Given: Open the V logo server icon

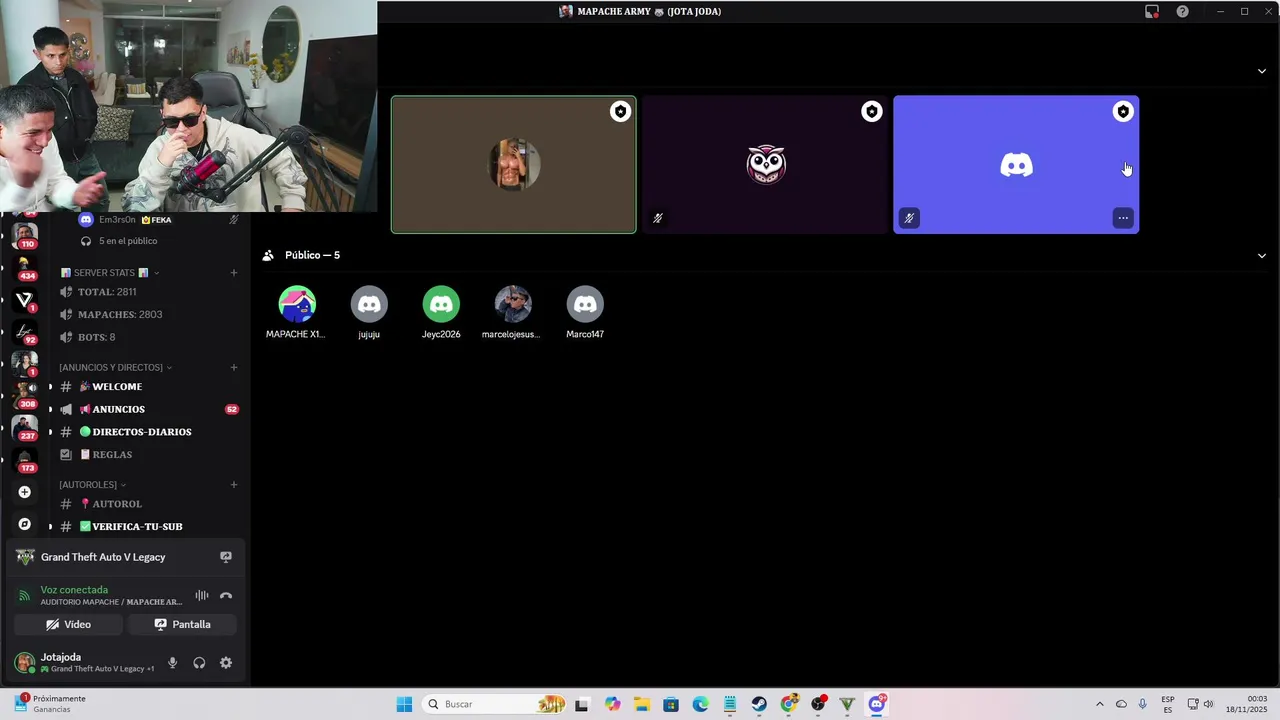Looking at the screenshot, I should point(25,299).
